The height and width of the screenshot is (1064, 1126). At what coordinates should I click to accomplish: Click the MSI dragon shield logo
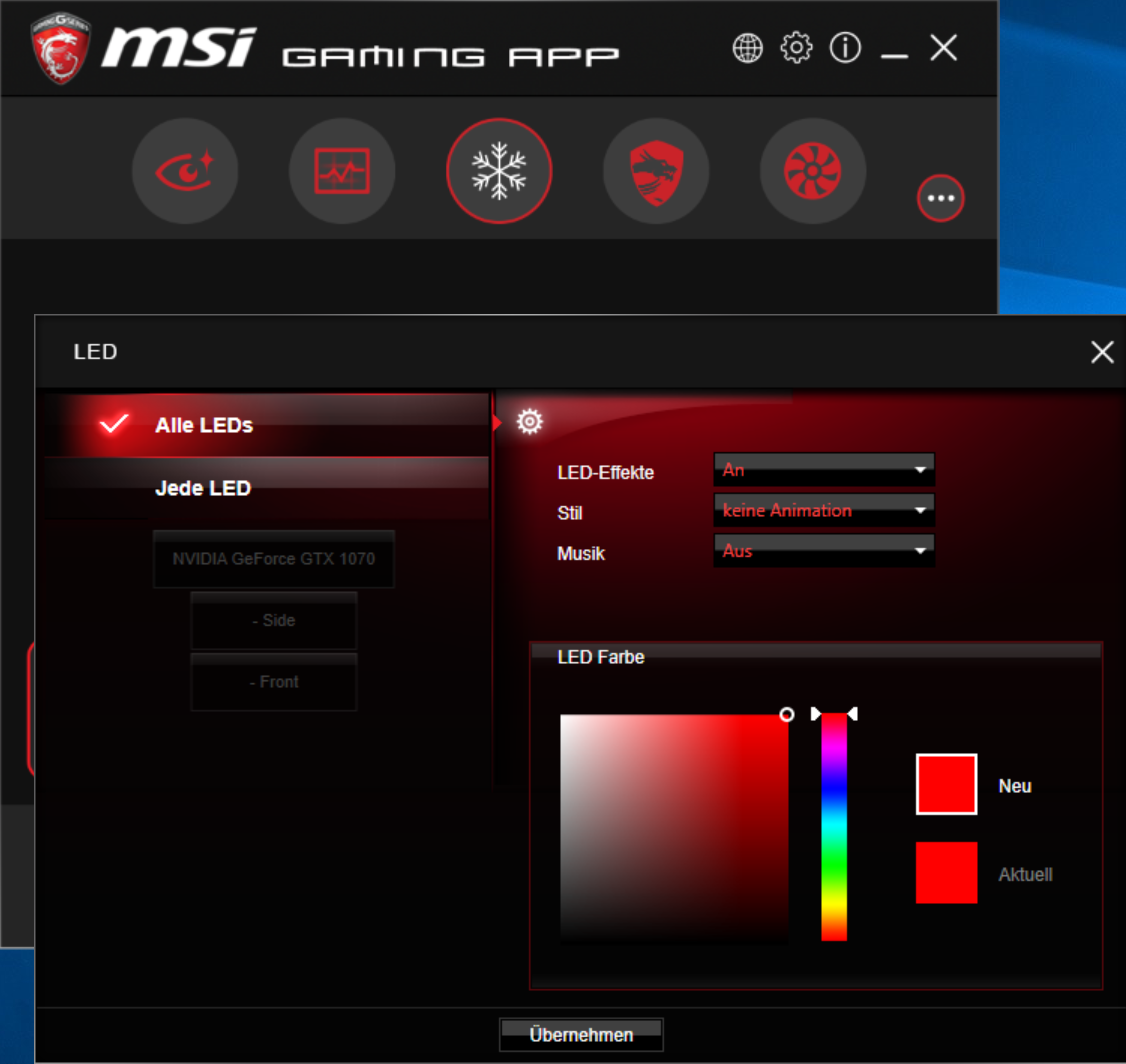tap(60, 47)
